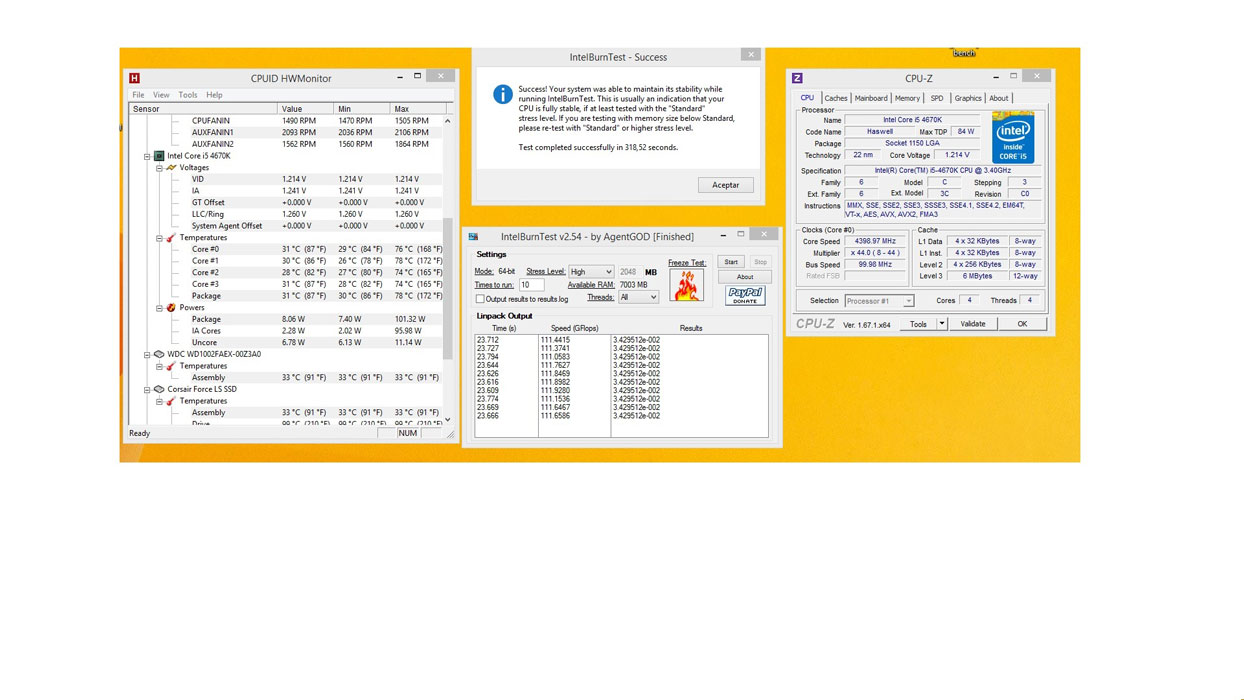Viewport: 1244px width, 700px height.
Task: Open the Tools dropdown arrow in CPU-Z
Action: coord(941,324)
